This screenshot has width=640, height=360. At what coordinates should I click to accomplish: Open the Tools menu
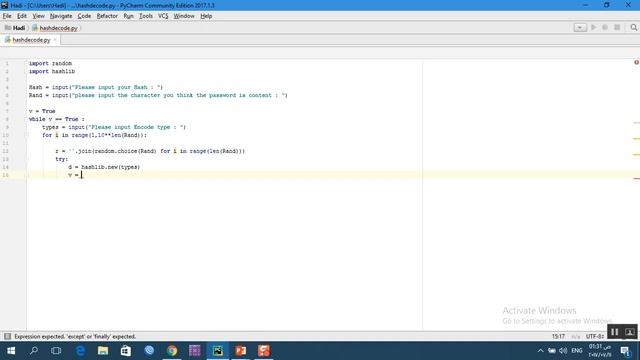[146, 16]
